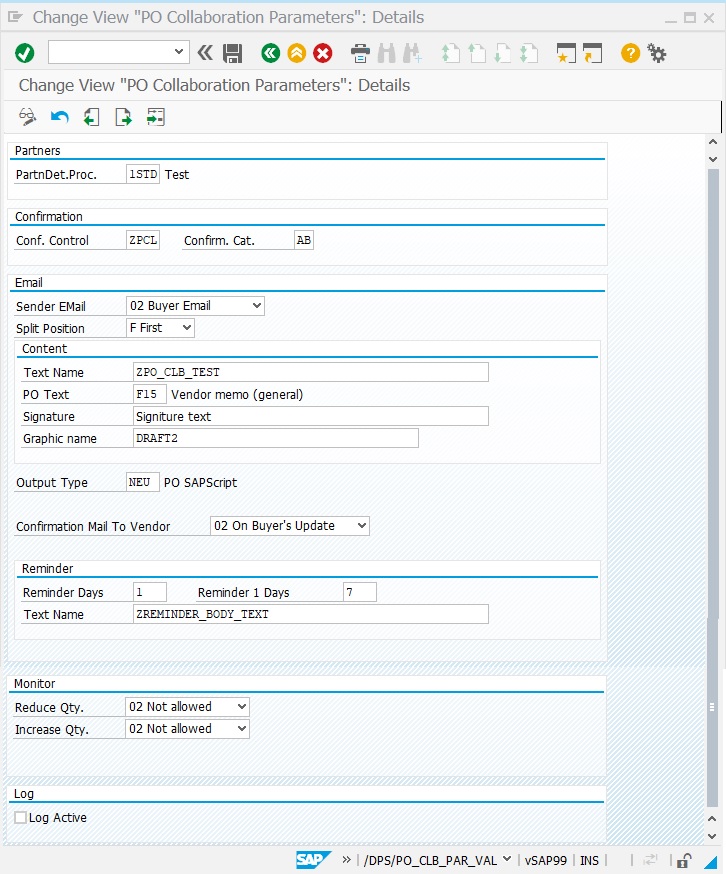This screenshot has height=874, width=726.
Task: Undo changes with blue arrow icon
Action: click(x=60, y=117)
